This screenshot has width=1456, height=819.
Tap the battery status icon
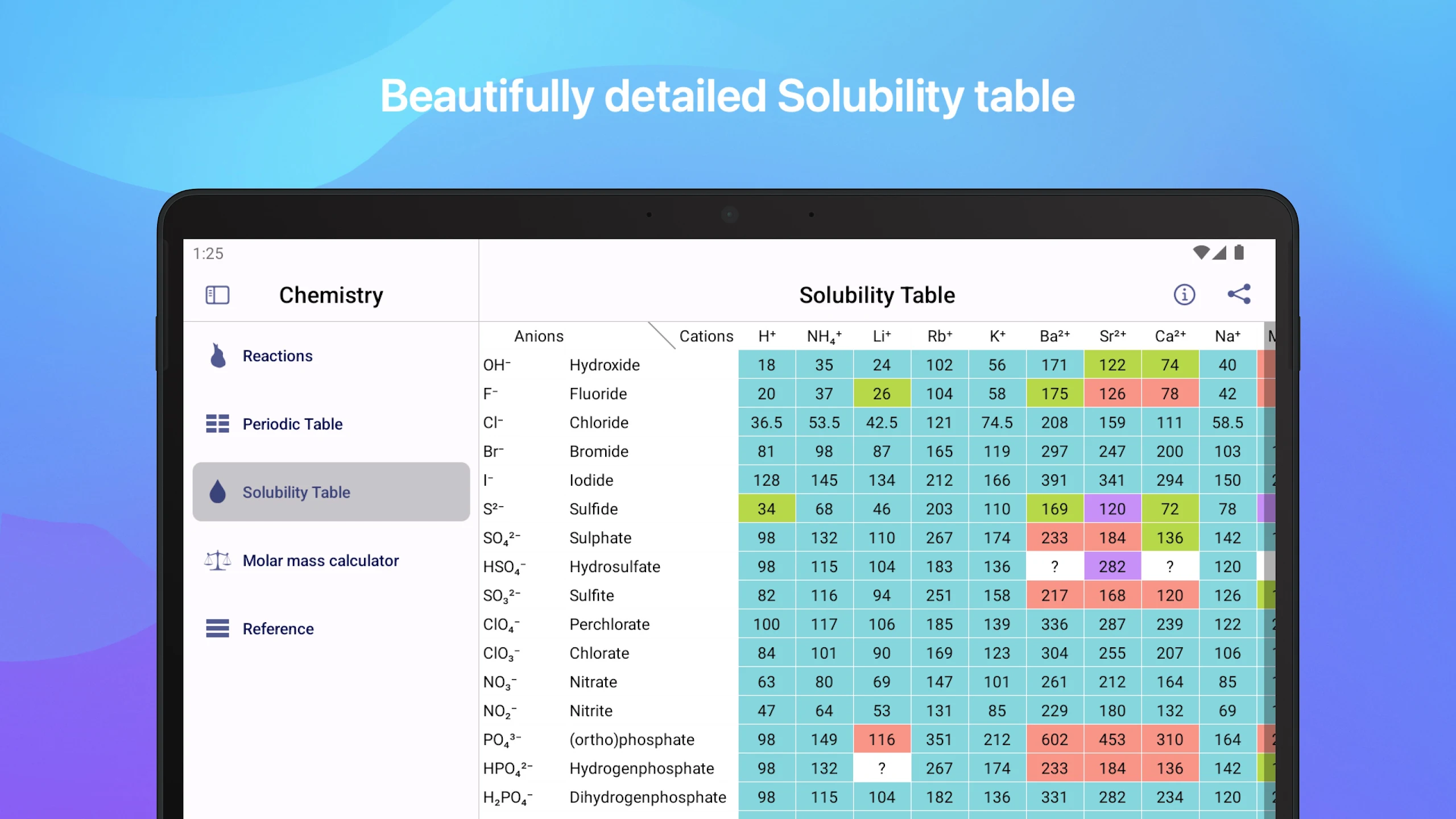pyautogui.click(x=1239, y=253)
